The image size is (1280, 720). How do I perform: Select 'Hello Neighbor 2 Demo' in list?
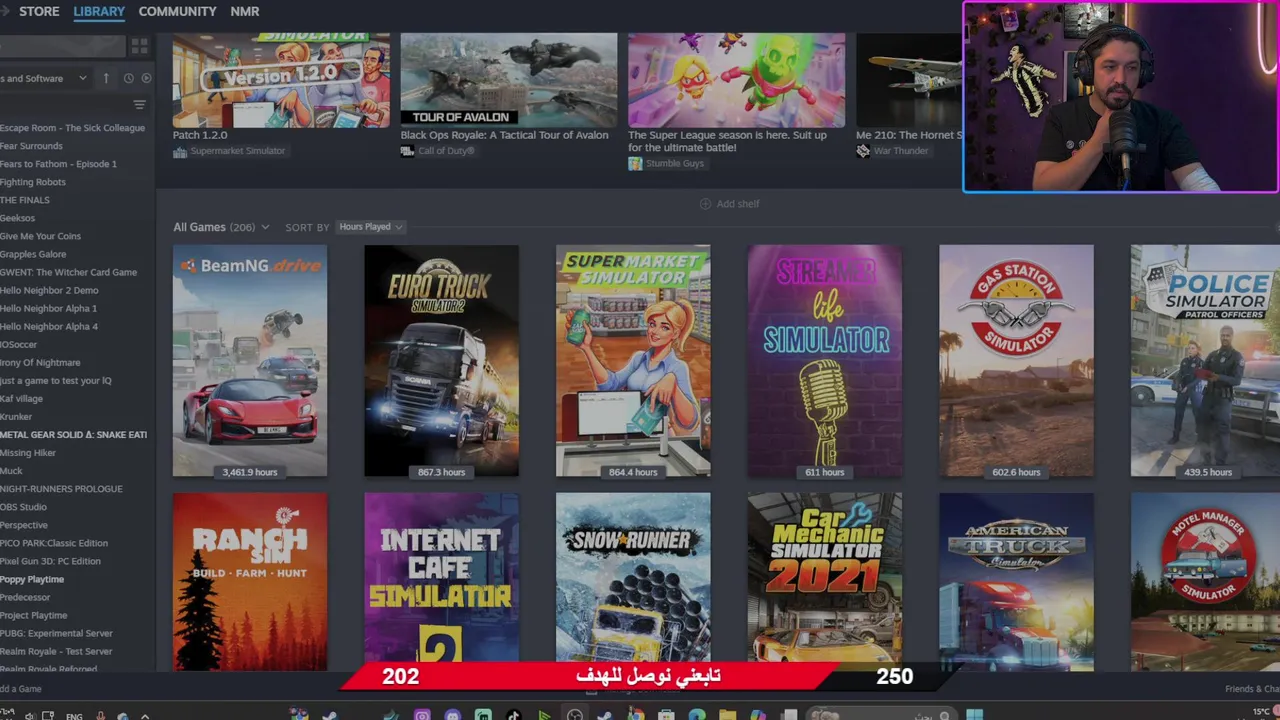click(x=49, y=290)
